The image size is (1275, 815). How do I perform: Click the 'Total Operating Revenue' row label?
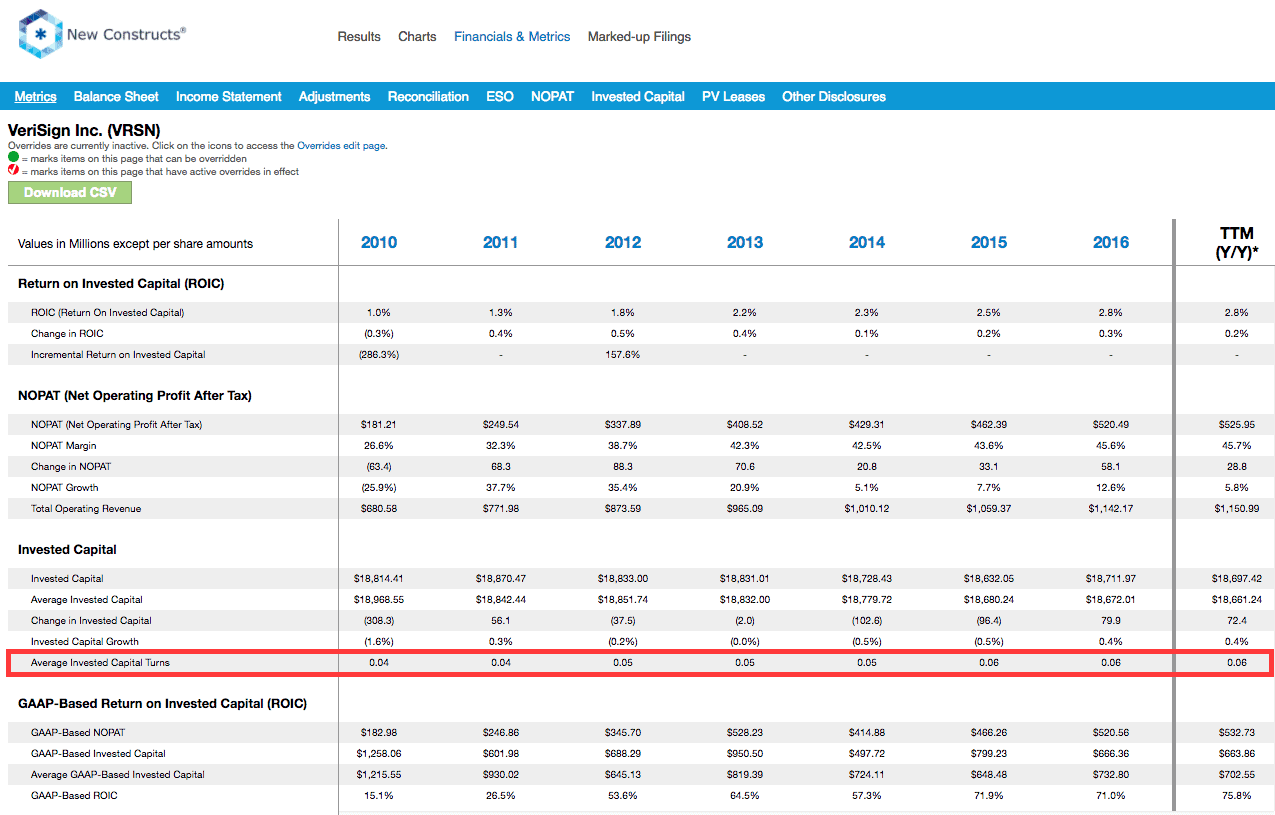pos(86,509)
